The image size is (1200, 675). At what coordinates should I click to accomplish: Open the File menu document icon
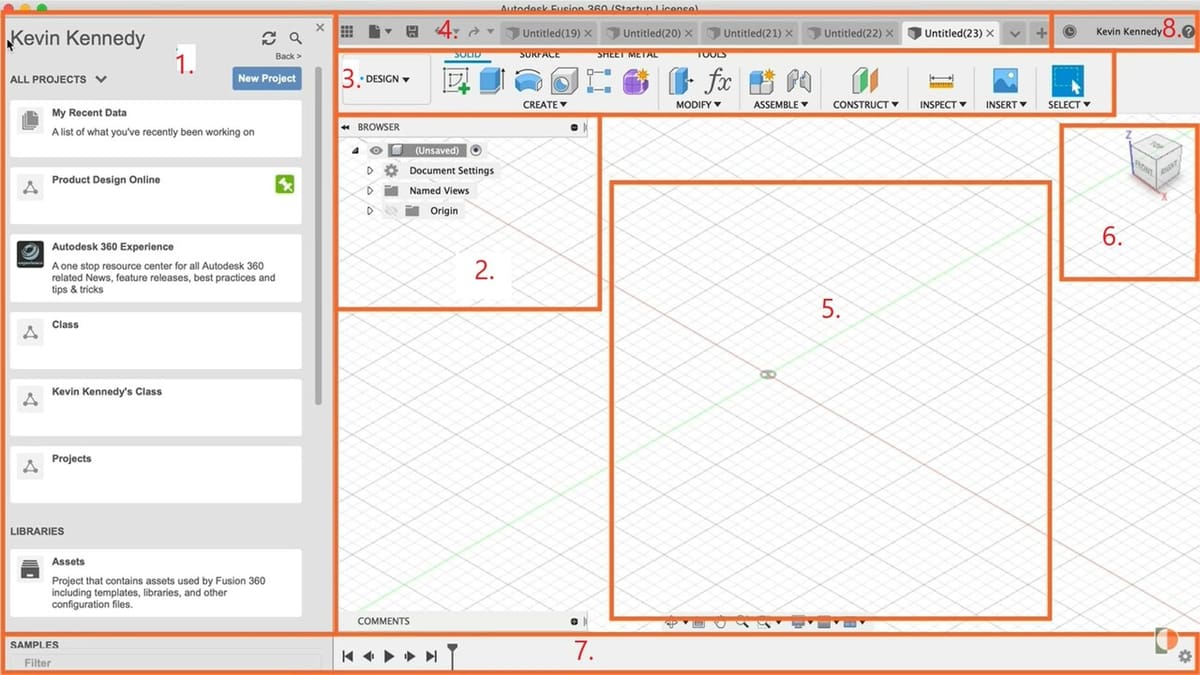pos(379,33)
